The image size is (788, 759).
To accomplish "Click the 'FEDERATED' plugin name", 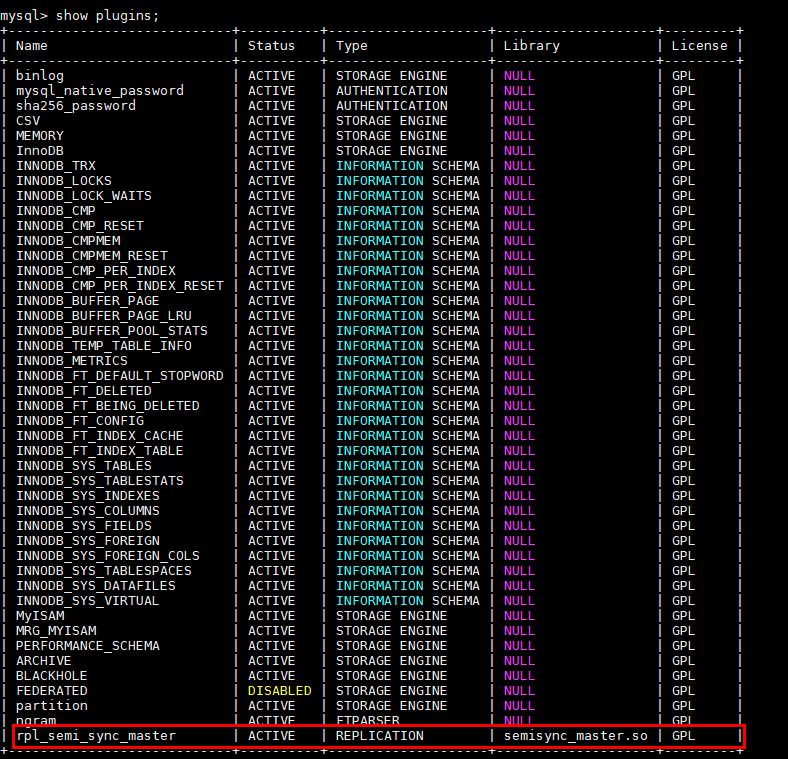I will click(52, 691).
